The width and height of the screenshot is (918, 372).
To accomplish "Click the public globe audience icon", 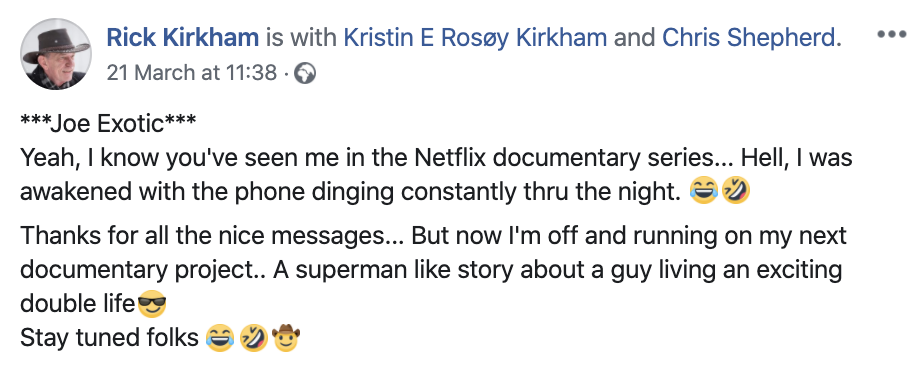I will 304,73.
